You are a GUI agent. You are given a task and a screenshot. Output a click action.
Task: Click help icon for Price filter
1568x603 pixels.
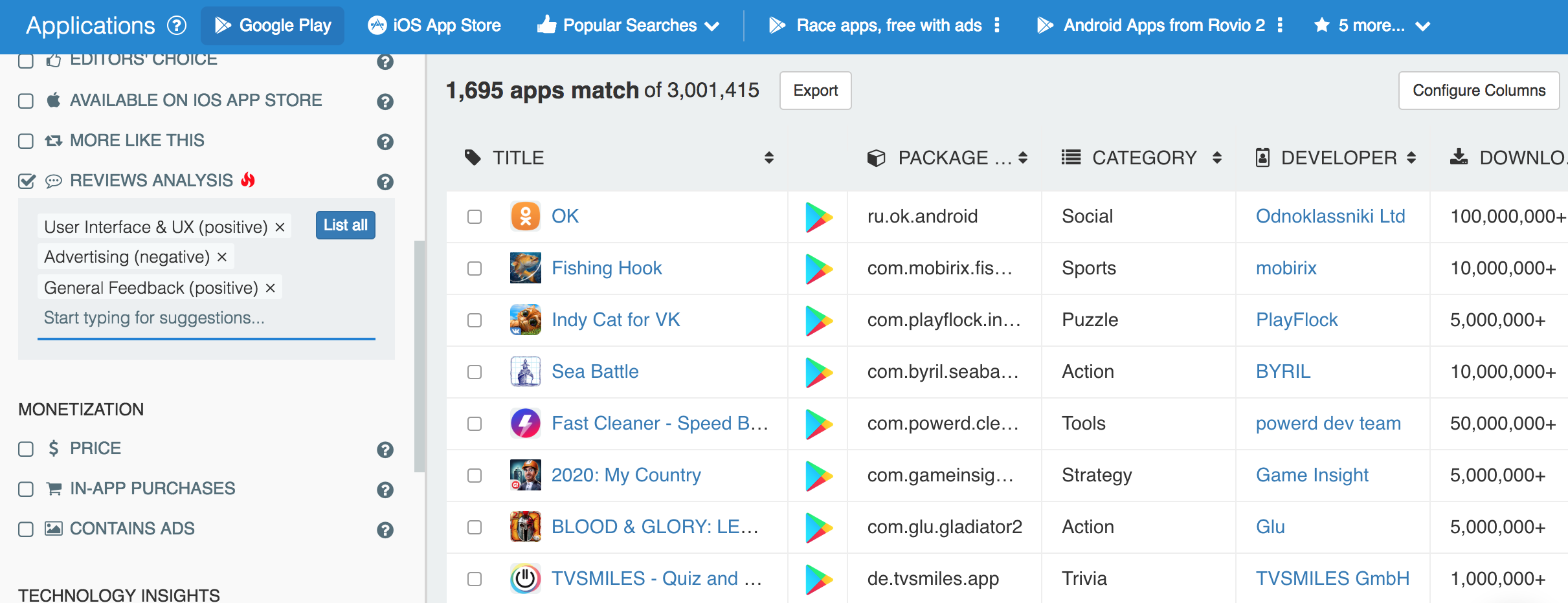[385, 450]
